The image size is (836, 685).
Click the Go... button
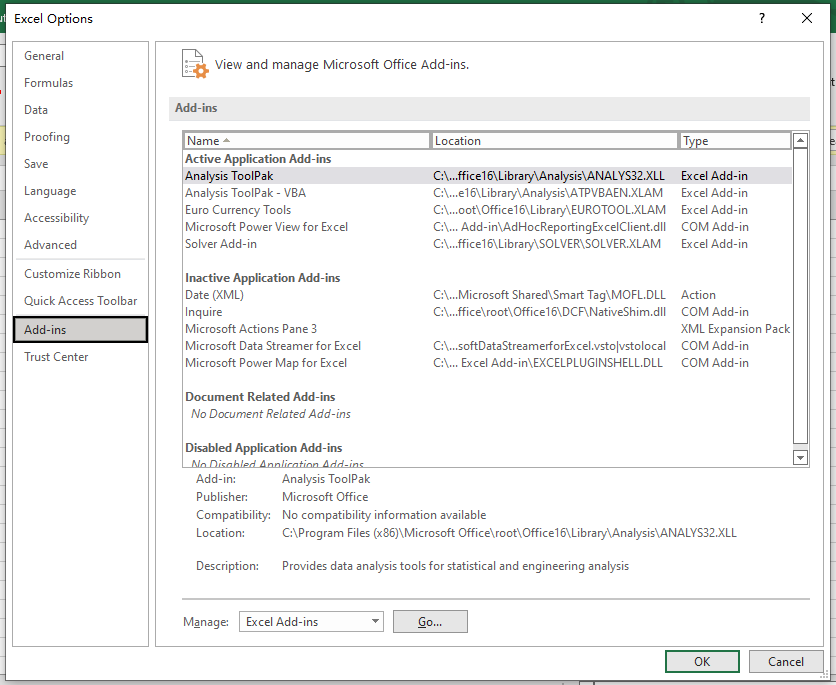click(430, 622)
